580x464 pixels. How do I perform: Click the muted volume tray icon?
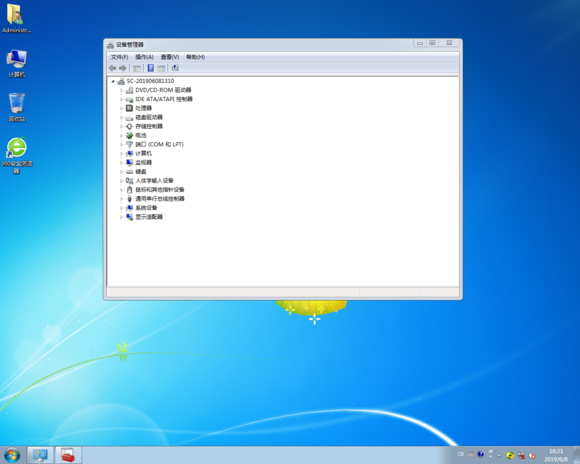(x=532, y=455)
